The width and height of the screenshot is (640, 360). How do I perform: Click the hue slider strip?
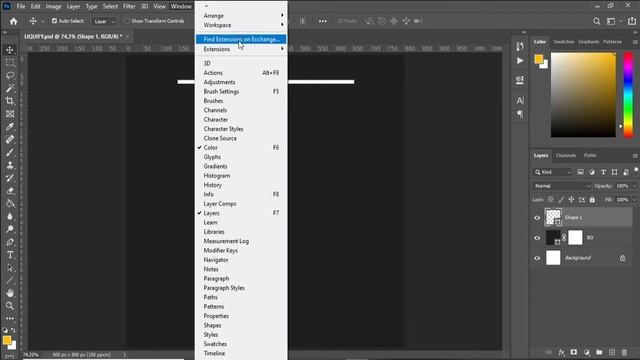(x=628, y=94)
